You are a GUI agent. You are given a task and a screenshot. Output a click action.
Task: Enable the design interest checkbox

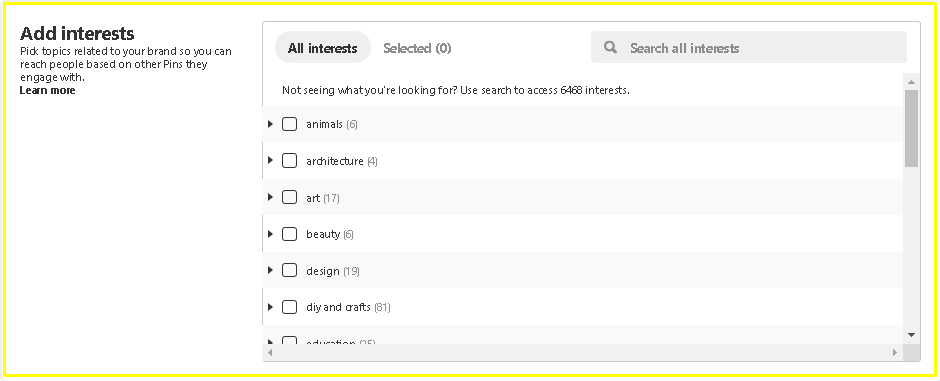[x=290, y=270]
